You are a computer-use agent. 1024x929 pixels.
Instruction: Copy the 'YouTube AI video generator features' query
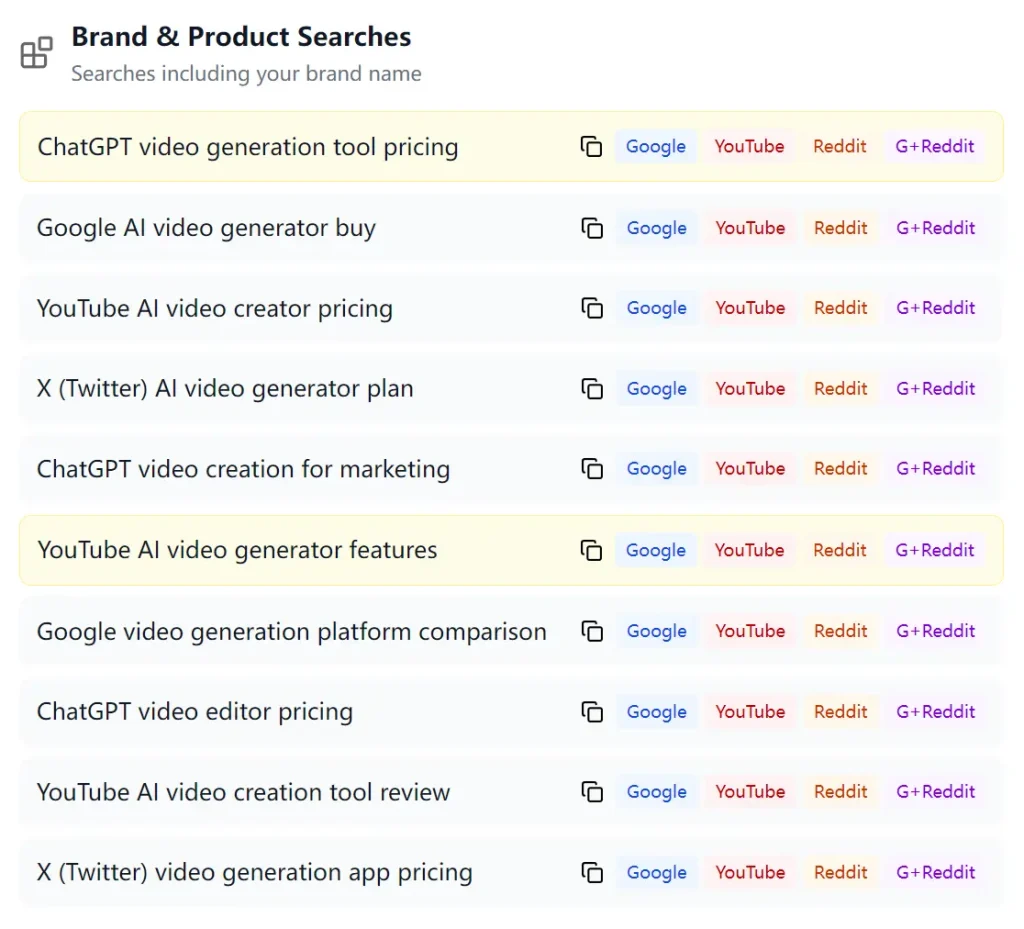(591, 550)
